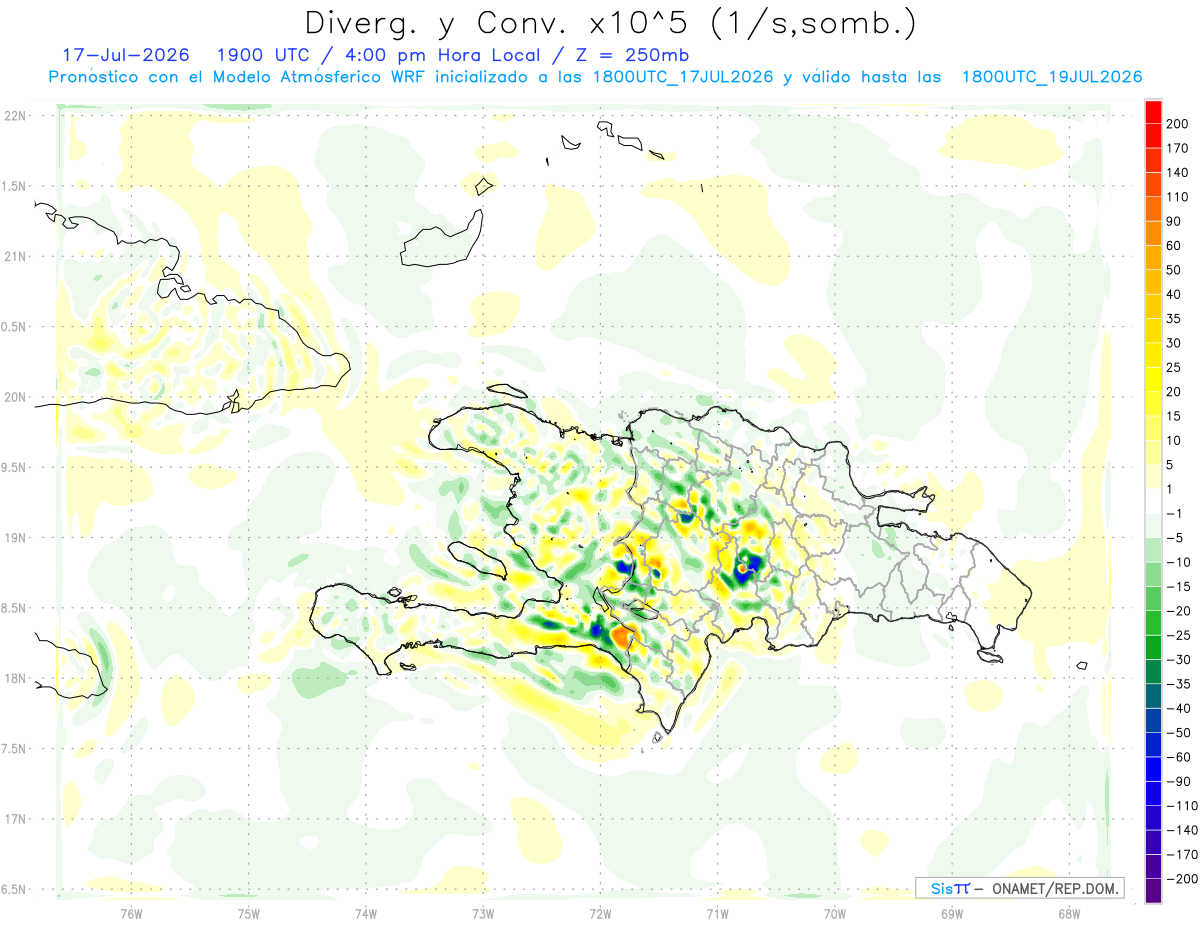Click the positive '35' colorbar label

(1174, 319)
